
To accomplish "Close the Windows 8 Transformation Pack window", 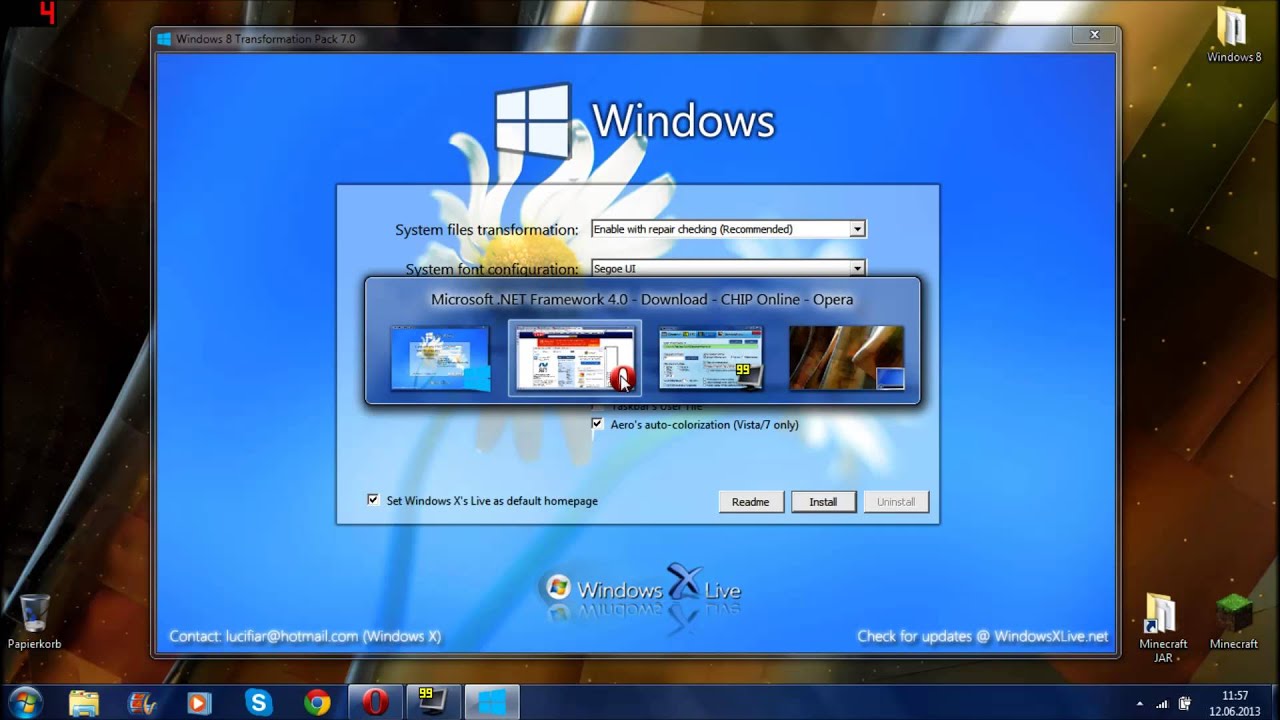I will 1094,35.
